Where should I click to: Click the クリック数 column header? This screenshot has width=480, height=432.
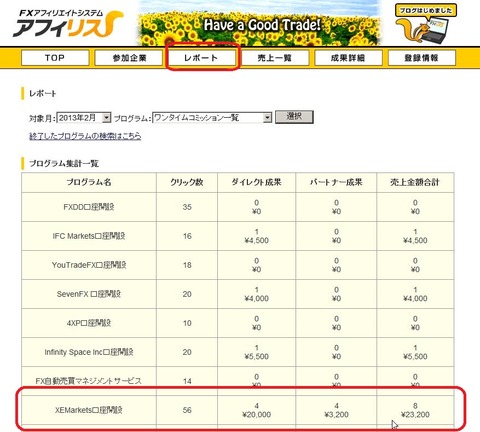coord(187,182)
